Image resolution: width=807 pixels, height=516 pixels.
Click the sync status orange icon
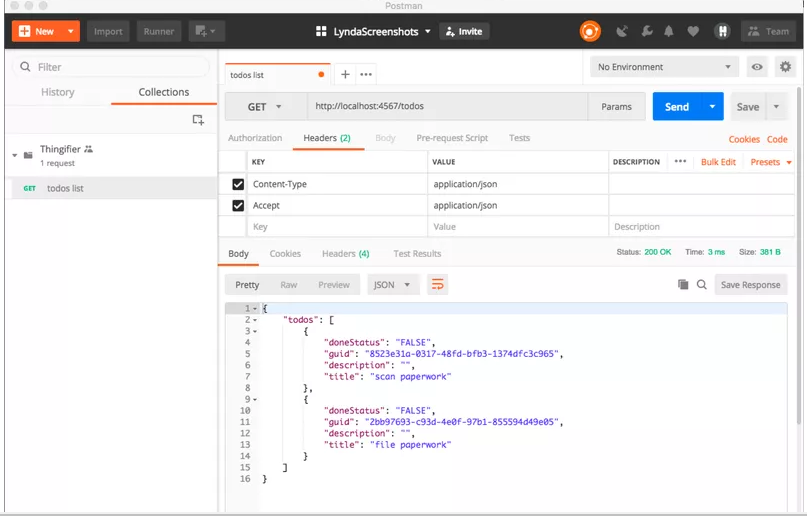590,31
